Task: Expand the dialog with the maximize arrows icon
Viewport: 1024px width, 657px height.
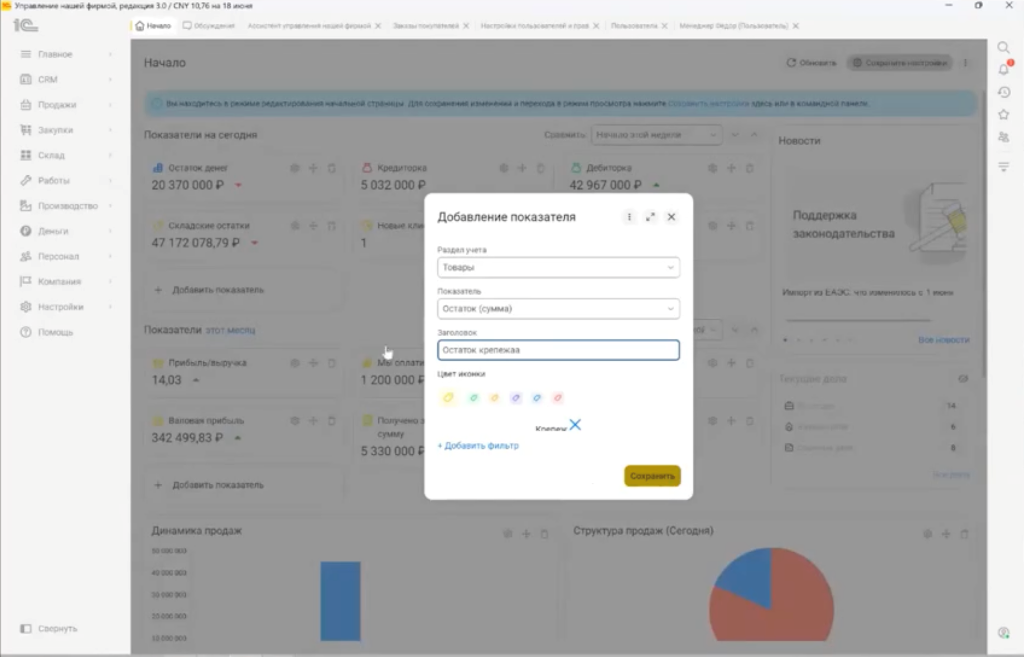Action: coord(650,217)
